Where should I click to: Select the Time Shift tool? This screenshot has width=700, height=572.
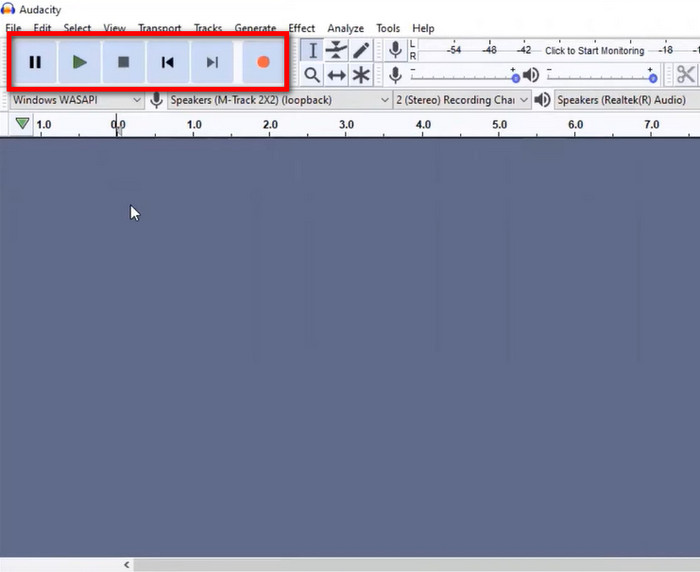tap(337, 75)
